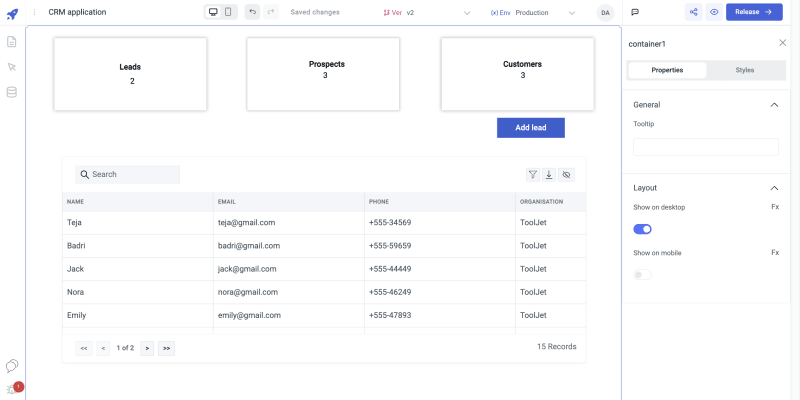Click the Teja name cell

(138, 223)
